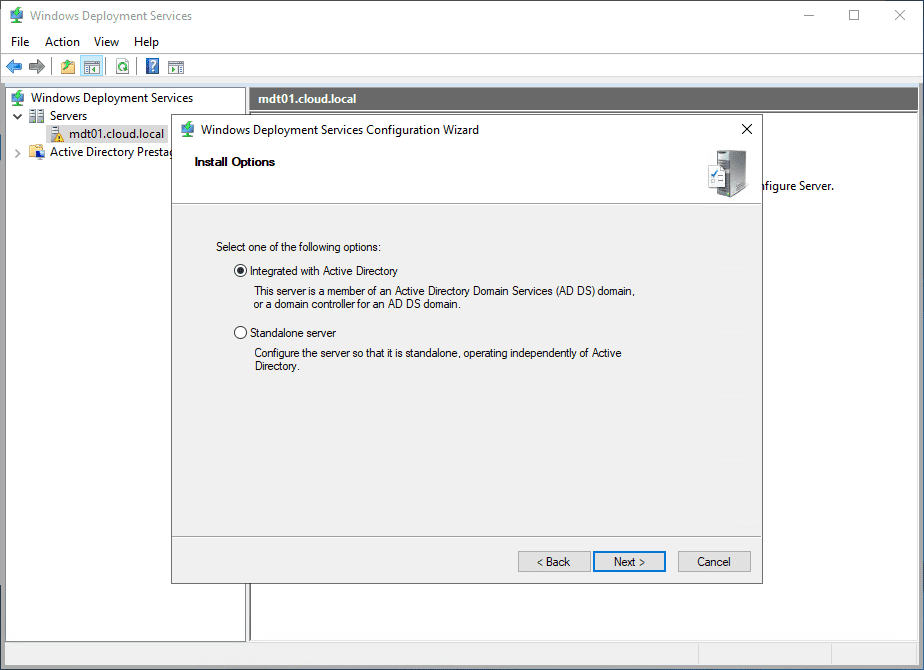Click the Active Directory Prestaged folder icon
The width and height of the screenshot is (924, 670).
37,152
